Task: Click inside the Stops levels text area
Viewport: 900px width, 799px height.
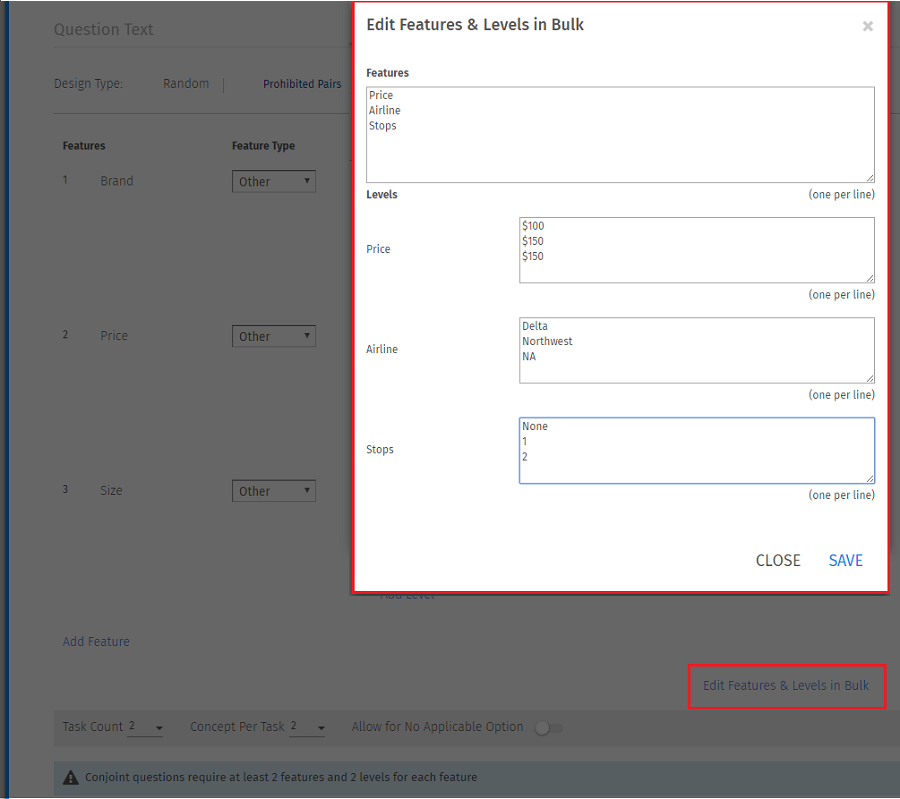Action: click(697, 450)
